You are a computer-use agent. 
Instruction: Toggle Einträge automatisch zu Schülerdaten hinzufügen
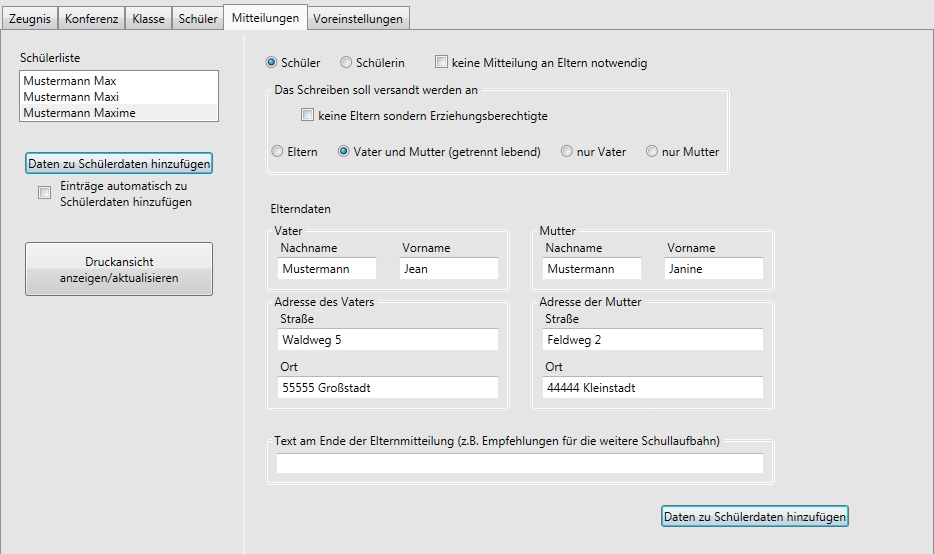pyautogui.click(x=44, y=193)
